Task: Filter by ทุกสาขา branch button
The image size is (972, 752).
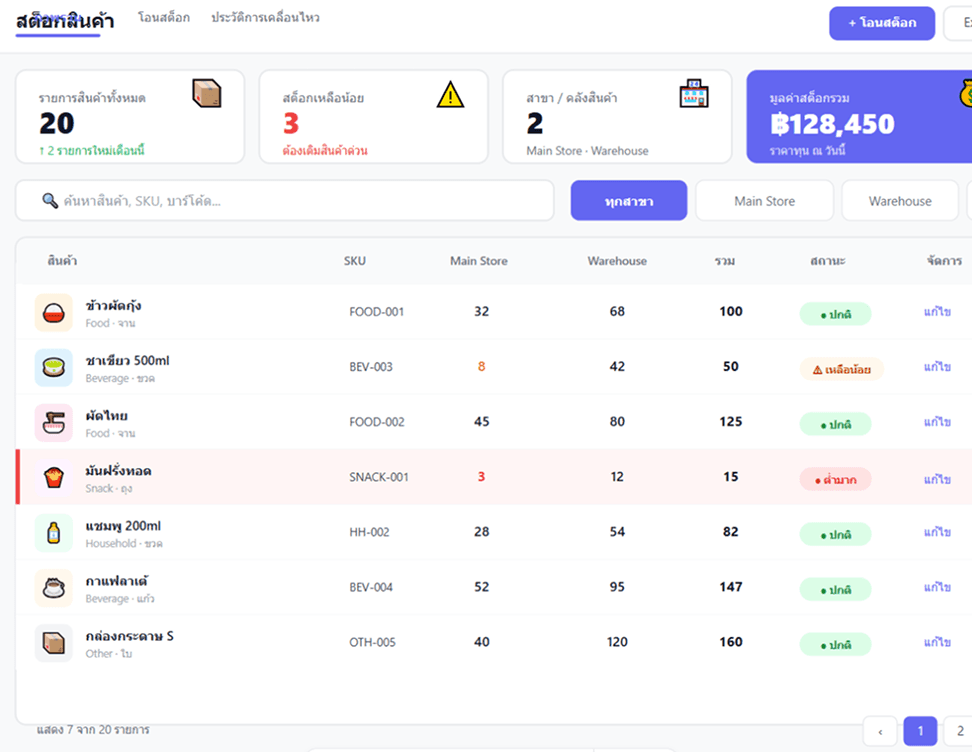Action: point(629,201)
